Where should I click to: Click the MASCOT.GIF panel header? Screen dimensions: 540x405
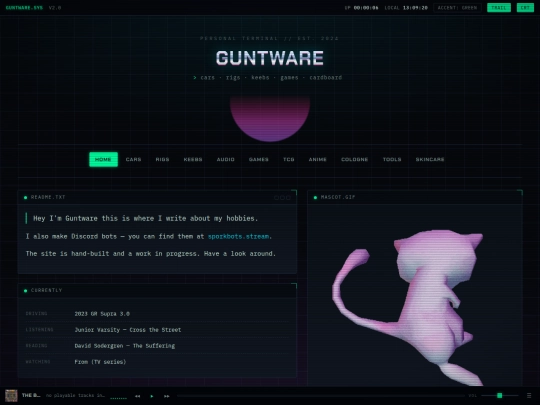click(415, 197)
